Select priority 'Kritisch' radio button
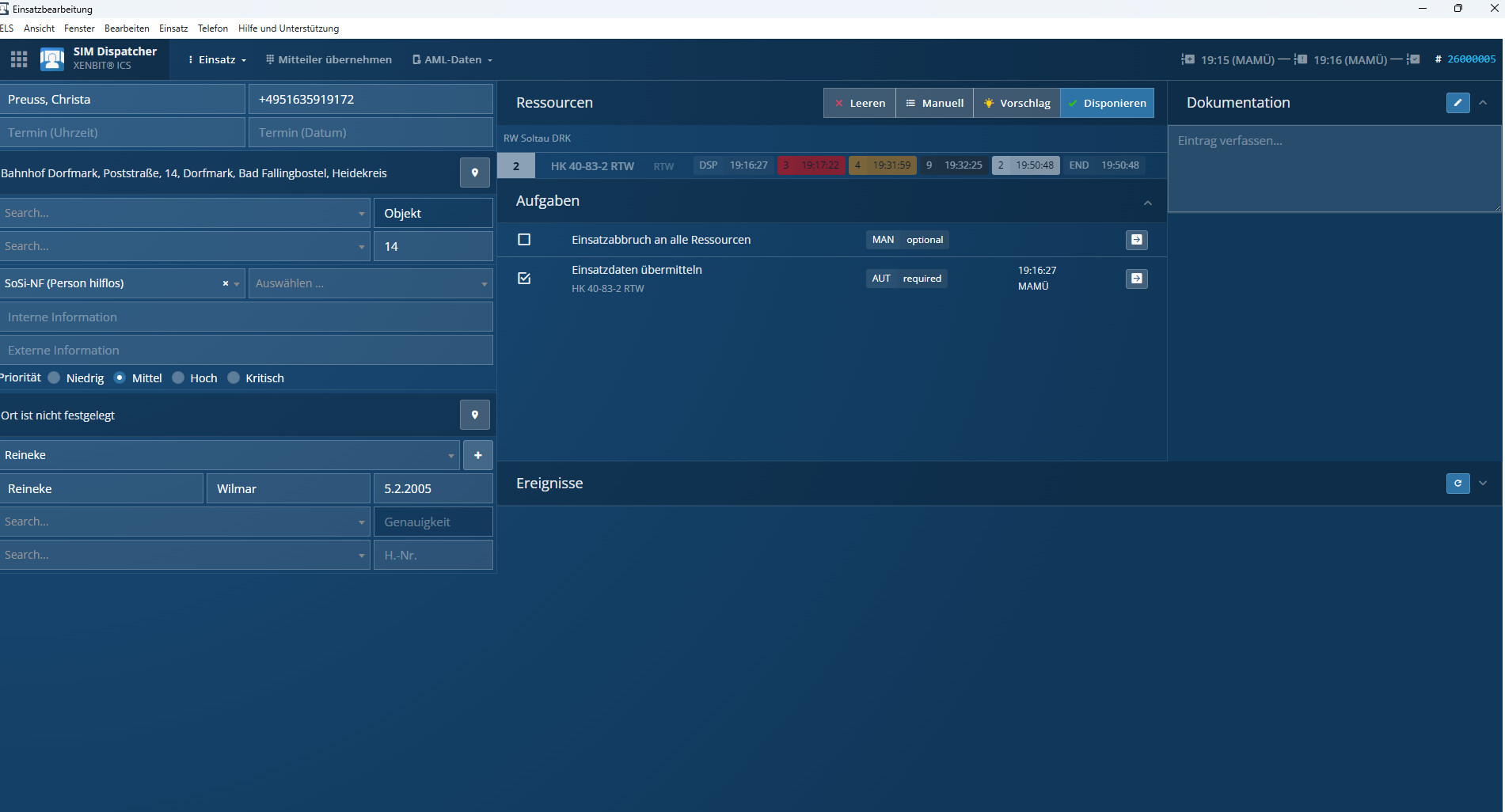1505x812 pixels. [x=234, y=378]
